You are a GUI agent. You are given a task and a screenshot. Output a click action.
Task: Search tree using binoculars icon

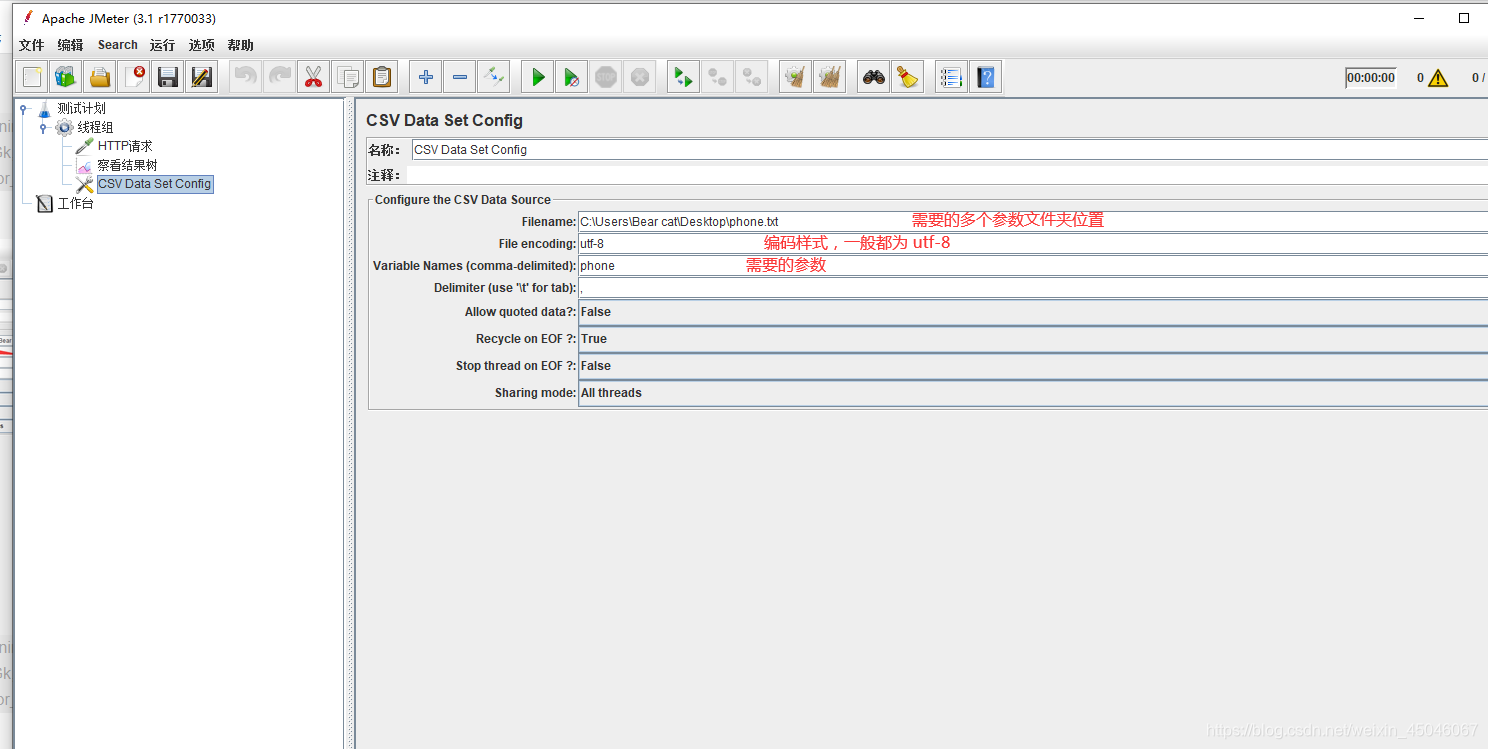[874, 77]
